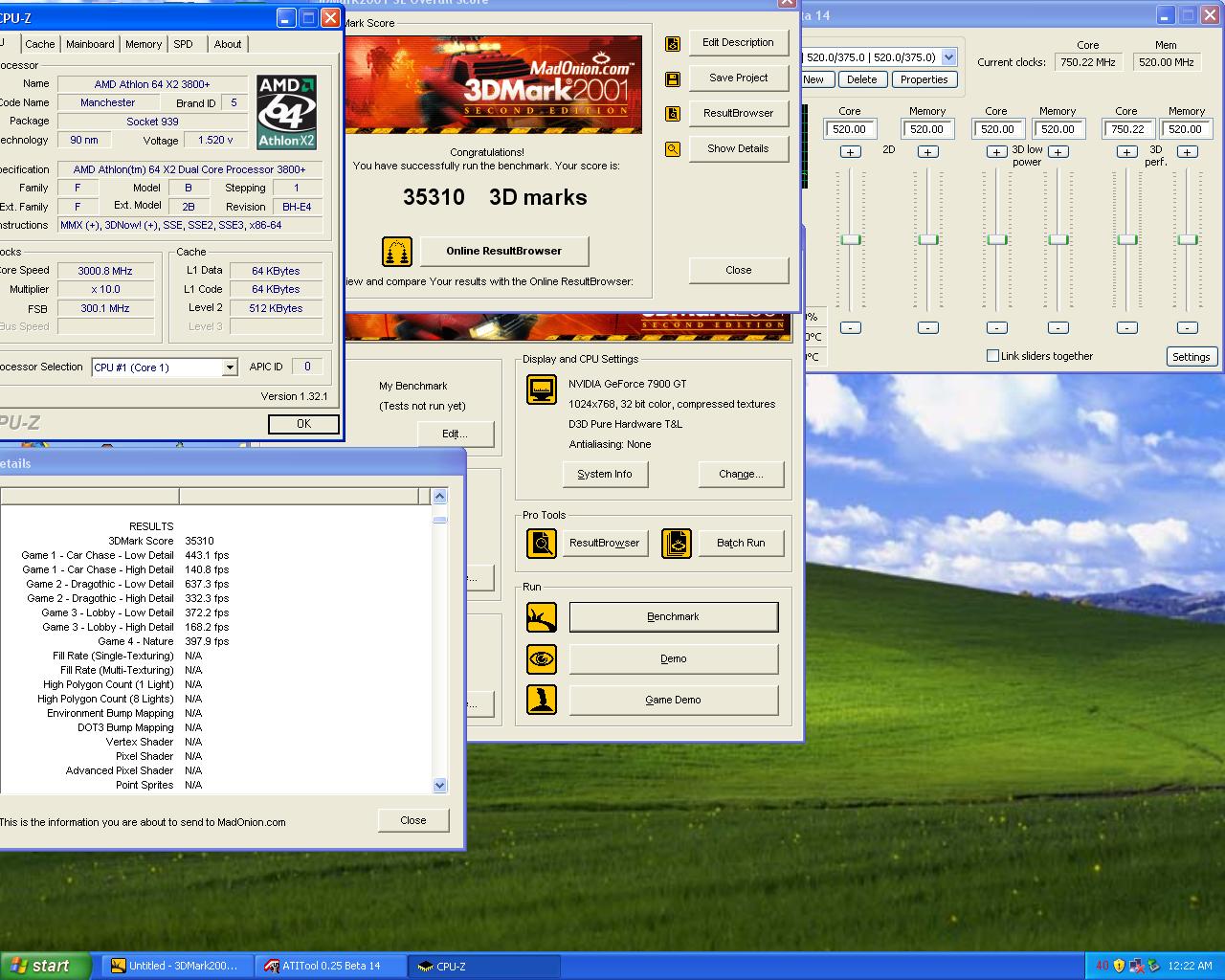Click the System Info button
This screenshot has width=1225, height=980.
605,475
